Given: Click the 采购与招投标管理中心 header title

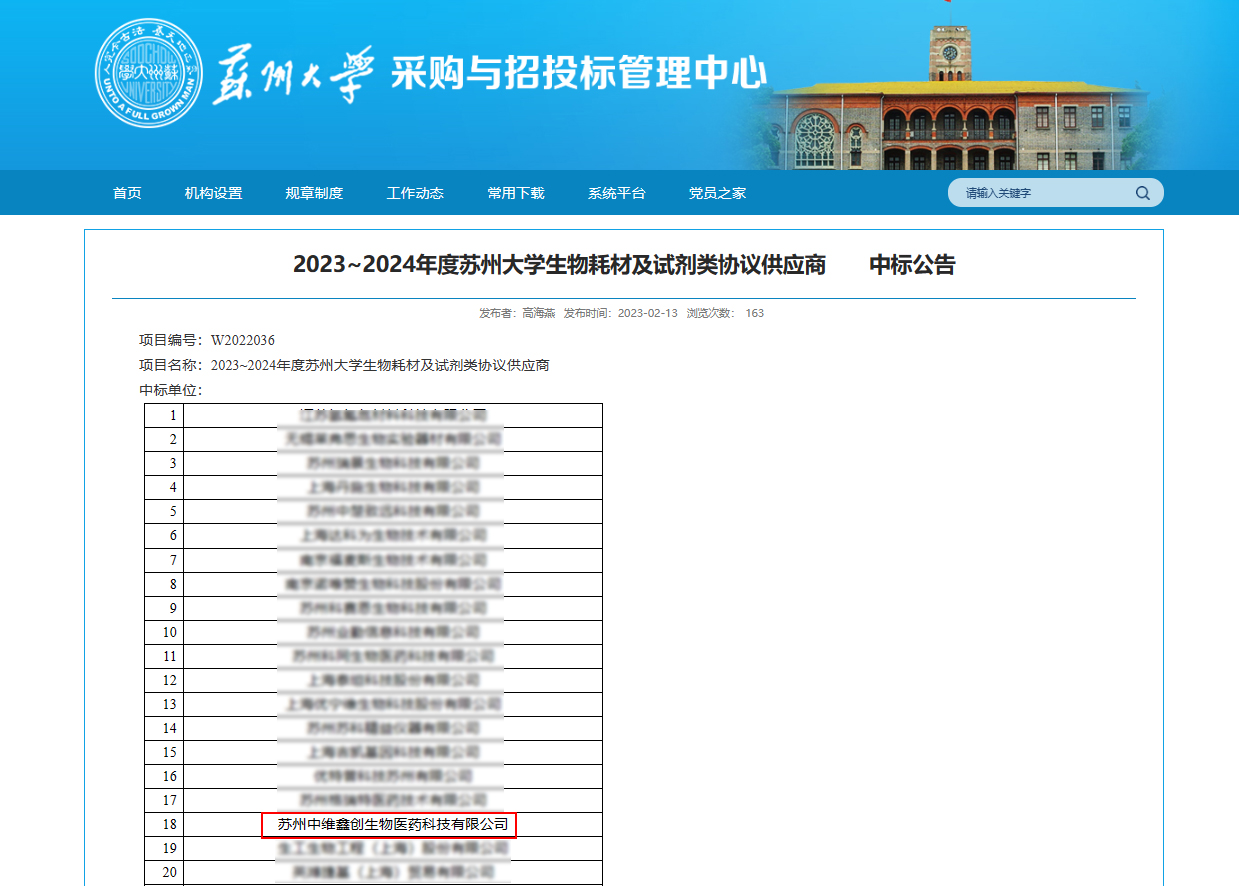Looking at the screenshot, I should click(x=579, y=73).
